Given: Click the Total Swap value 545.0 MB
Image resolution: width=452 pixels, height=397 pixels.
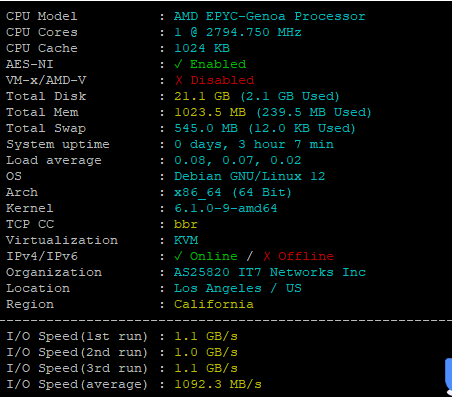Looking at the screenshot, I should 206,128.
